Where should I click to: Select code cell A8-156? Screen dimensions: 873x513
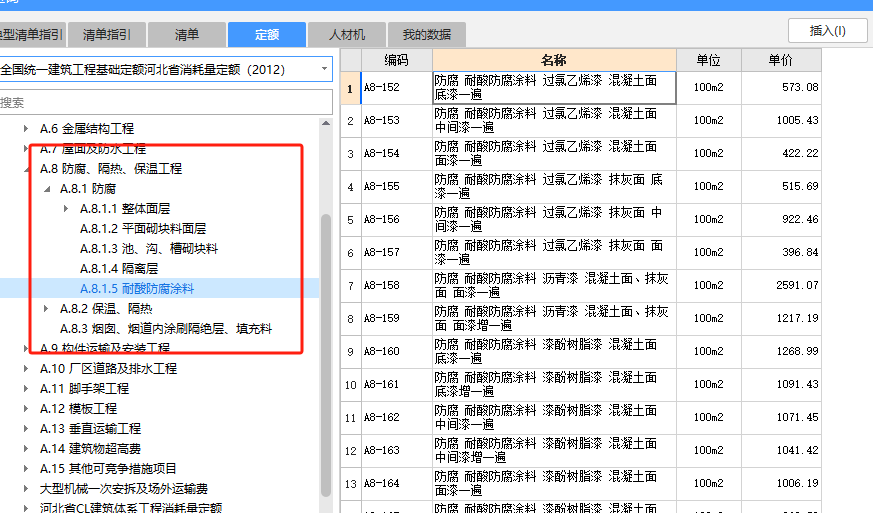(397, 219)
